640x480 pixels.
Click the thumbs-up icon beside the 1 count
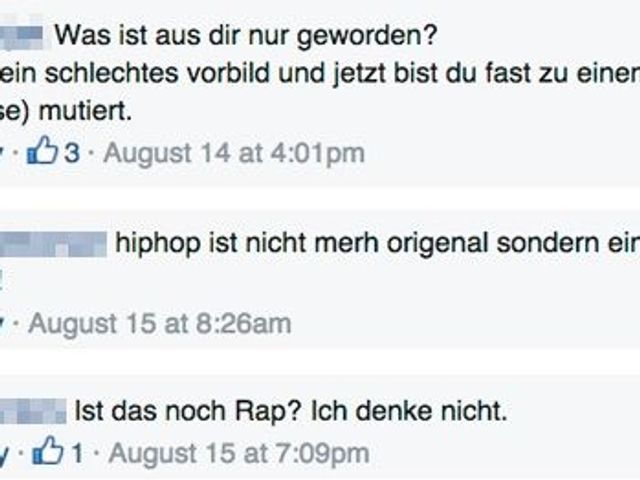click(48, 453)
